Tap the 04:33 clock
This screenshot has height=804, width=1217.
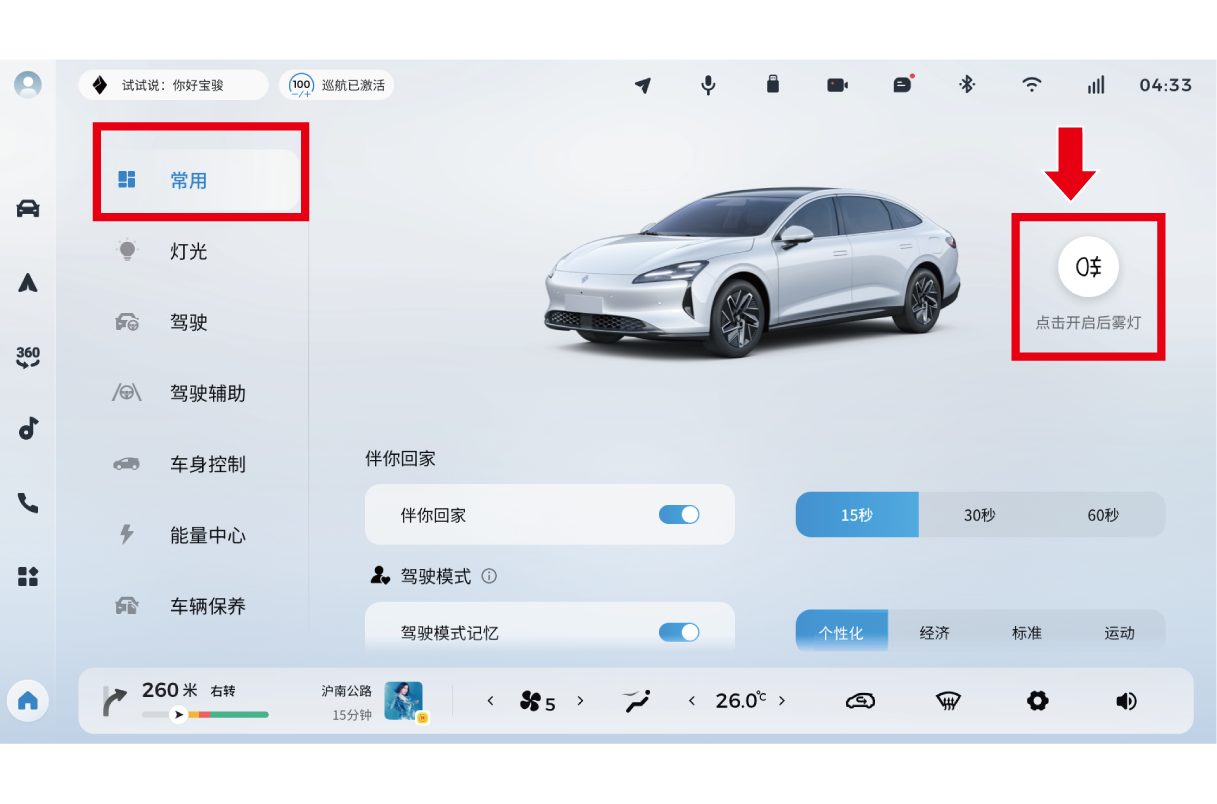1166,85
